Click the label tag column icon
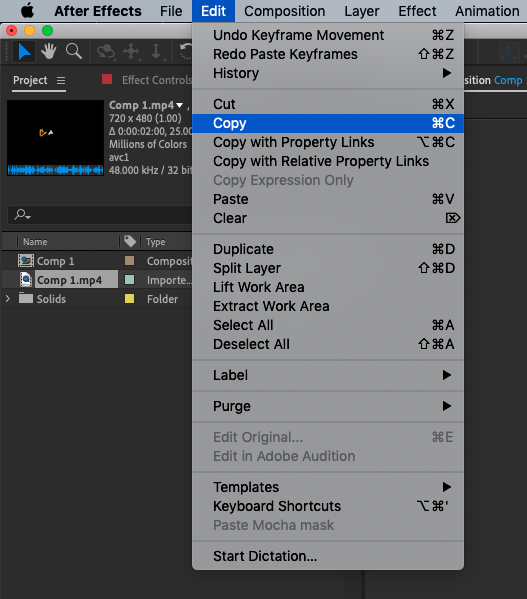The width and height of the screenshot is (527, 599). 130,241
